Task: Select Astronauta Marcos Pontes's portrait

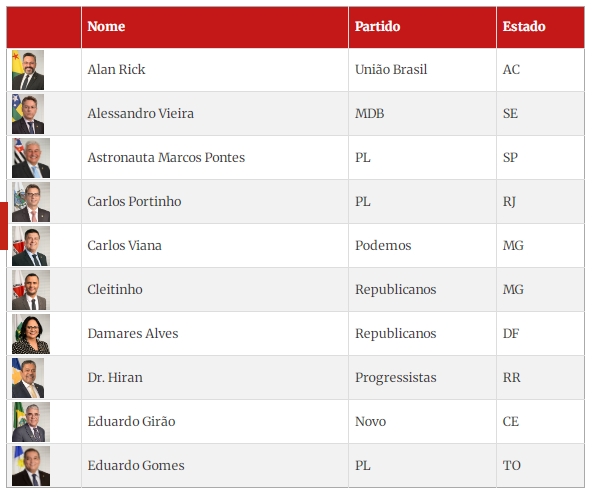Action: (x=31, y=158)
